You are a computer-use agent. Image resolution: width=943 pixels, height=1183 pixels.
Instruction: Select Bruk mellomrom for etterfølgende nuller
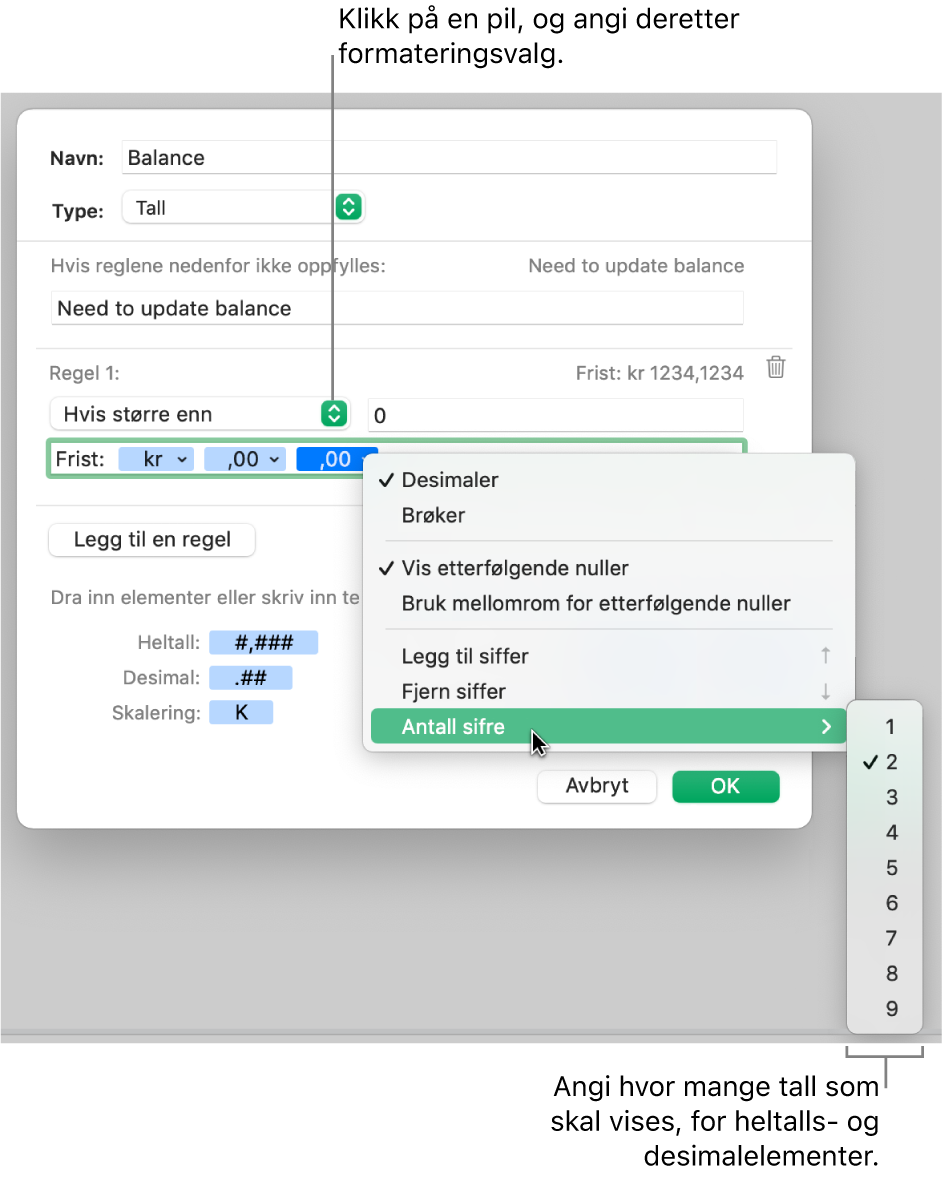click(x=609, y=604)
